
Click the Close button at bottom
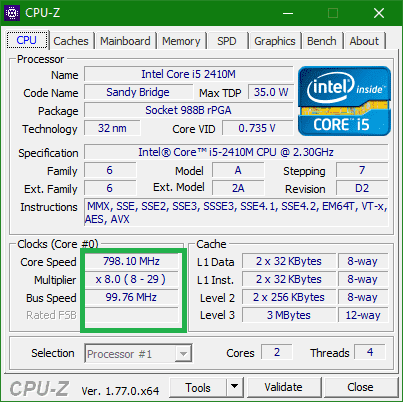pyautogui.click(x=360, y=387)
